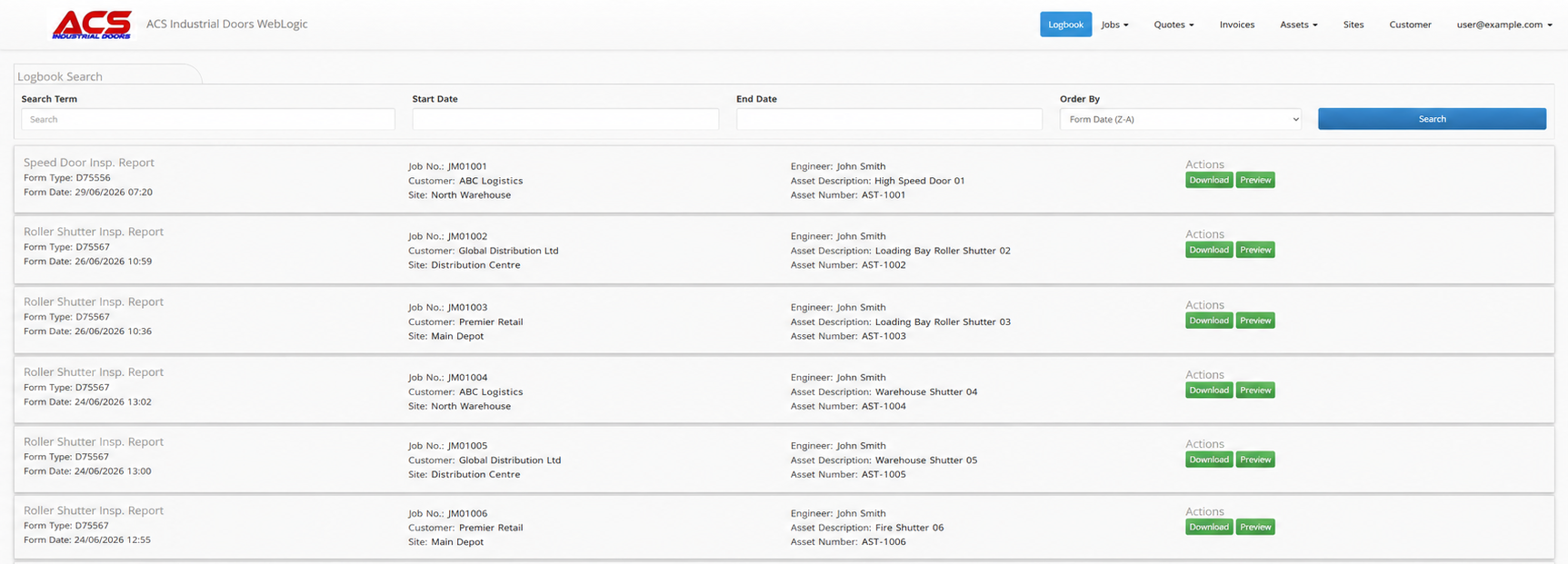Click Roller Shutter Insp. Report title for JM01004

(x=94, y=371)
